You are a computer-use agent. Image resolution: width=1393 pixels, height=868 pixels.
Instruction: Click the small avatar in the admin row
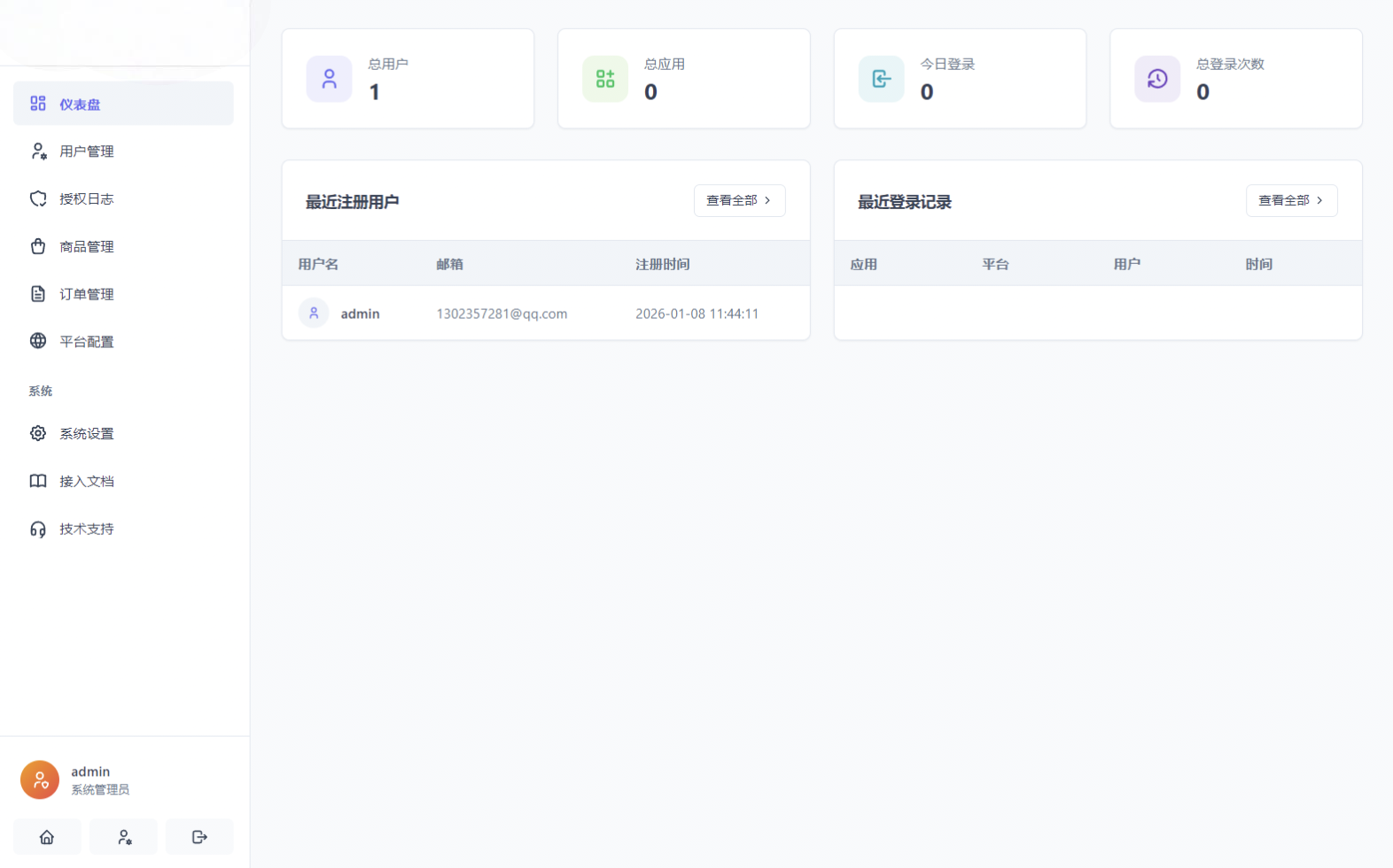(x=314, y=313)
